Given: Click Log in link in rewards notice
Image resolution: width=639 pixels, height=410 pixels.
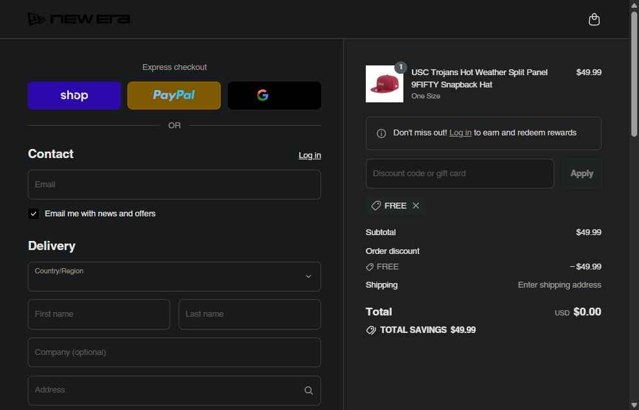Looking at the screenshot, I should tap(460, 133).
